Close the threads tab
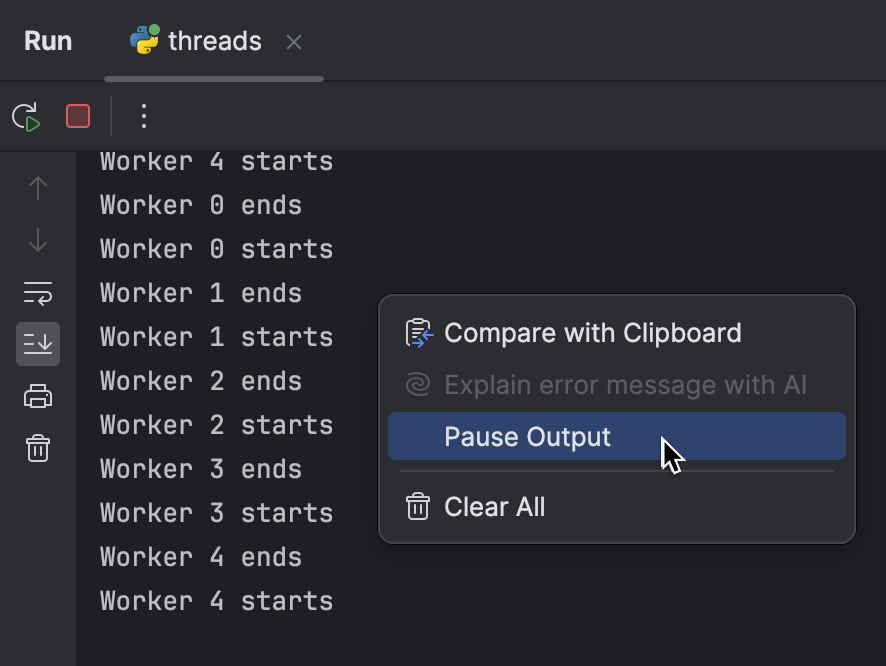Image resolution: width=886 pixels, height=666 pixels. tap(292, 41)
